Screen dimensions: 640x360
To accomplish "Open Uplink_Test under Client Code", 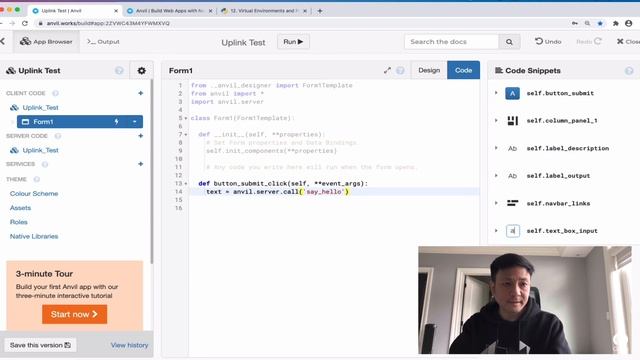I will 40,107.
